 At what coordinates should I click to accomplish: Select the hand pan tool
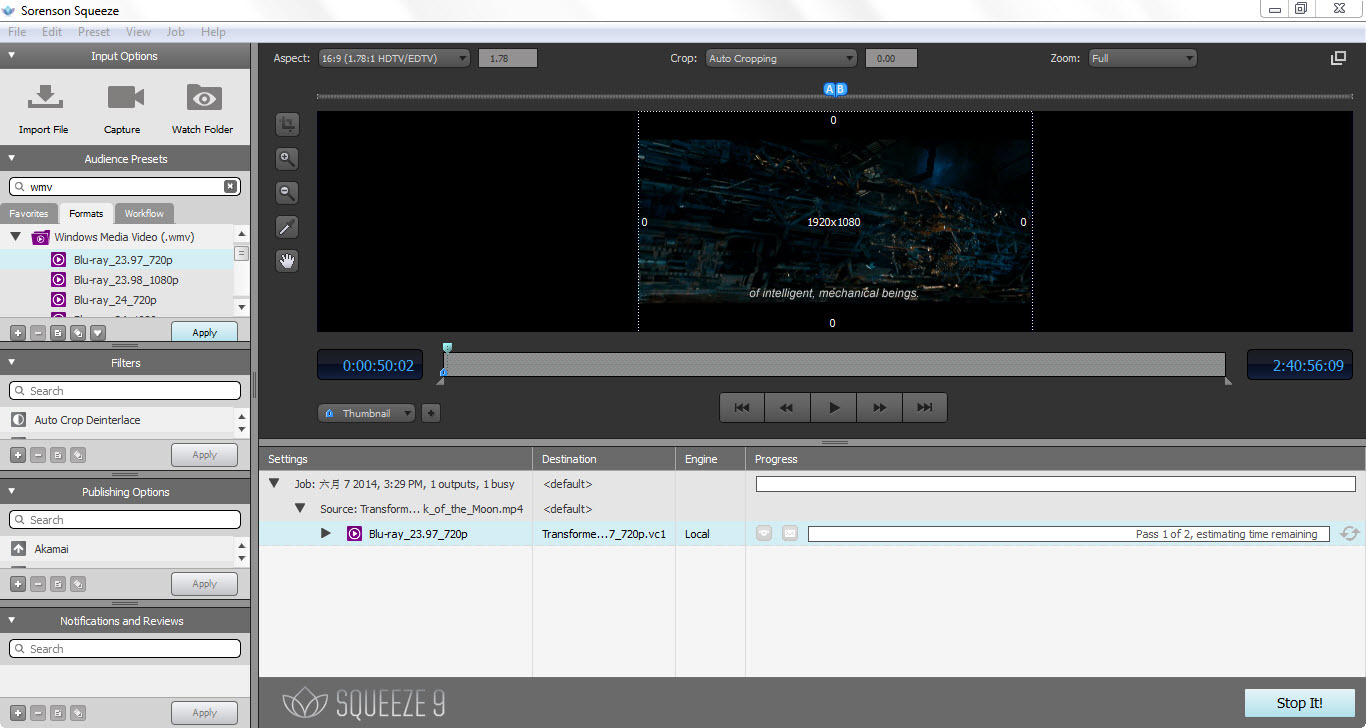tap(287, 261)
